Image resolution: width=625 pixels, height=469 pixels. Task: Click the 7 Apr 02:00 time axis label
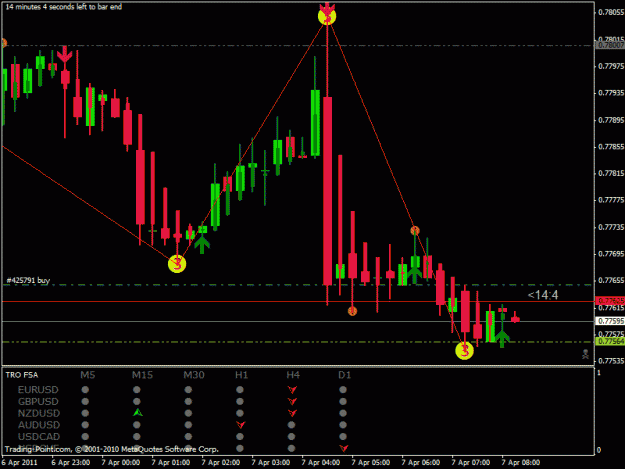tap(220, 462)
